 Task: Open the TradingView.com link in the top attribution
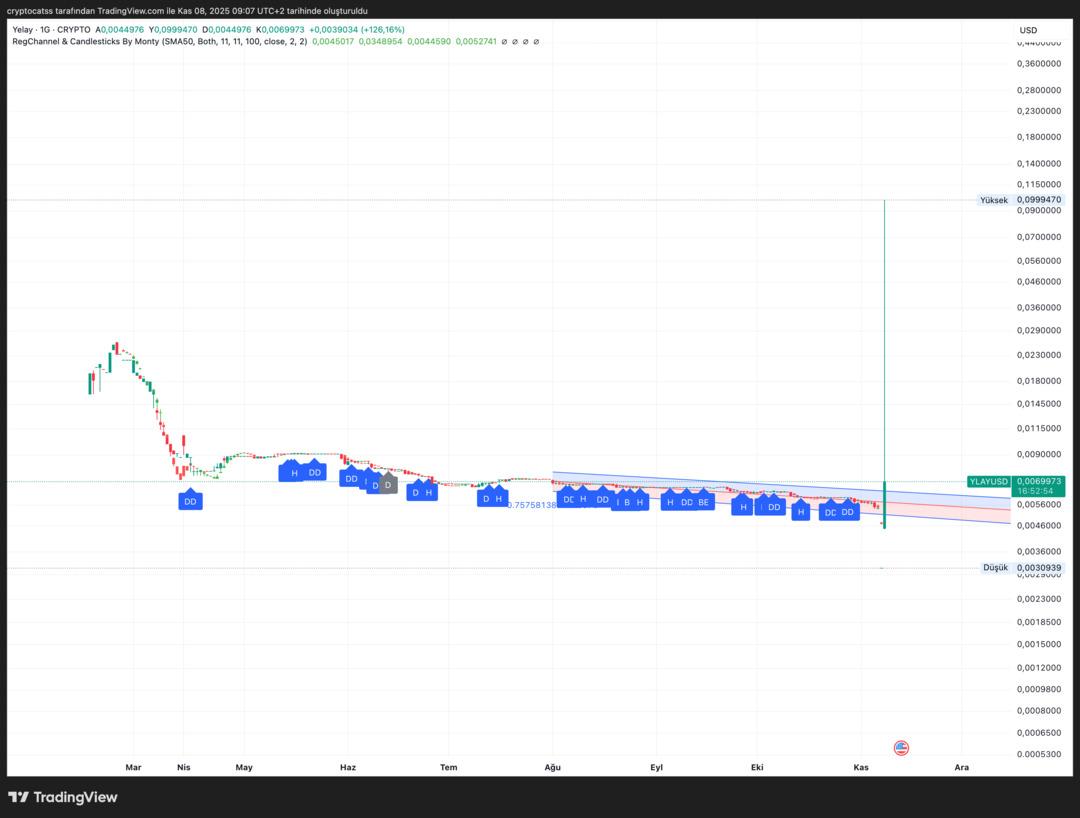(123, 10)
